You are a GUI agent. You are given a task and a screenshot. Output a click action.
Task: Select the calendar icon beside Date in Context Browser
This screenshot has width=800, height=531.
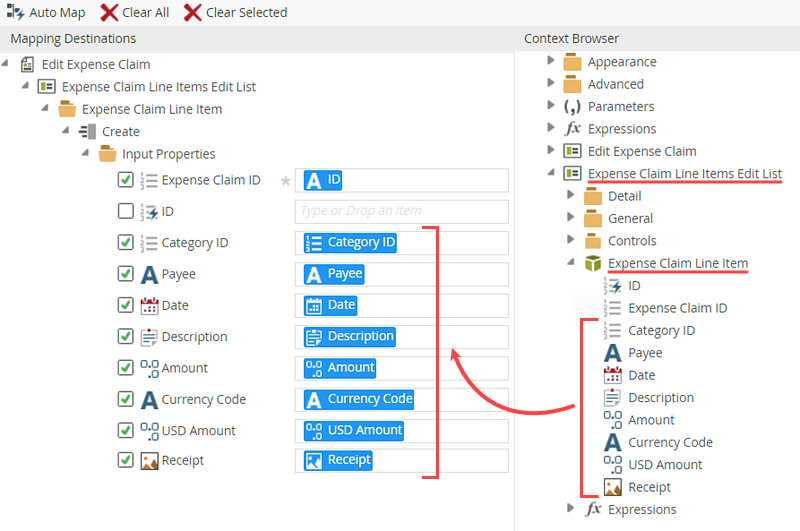tap(613, 375)
